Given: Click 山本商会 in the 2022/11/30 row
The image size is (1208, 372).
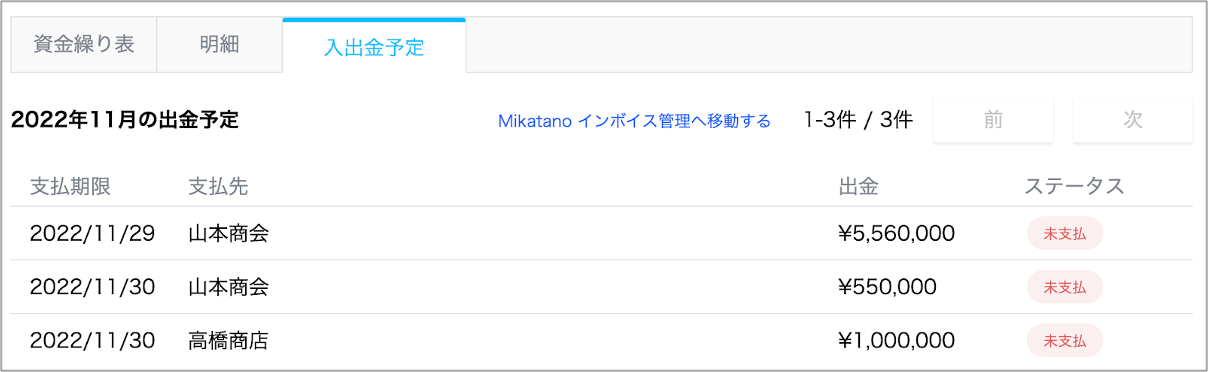Looking at the screenshot, I should pos(229,287).
